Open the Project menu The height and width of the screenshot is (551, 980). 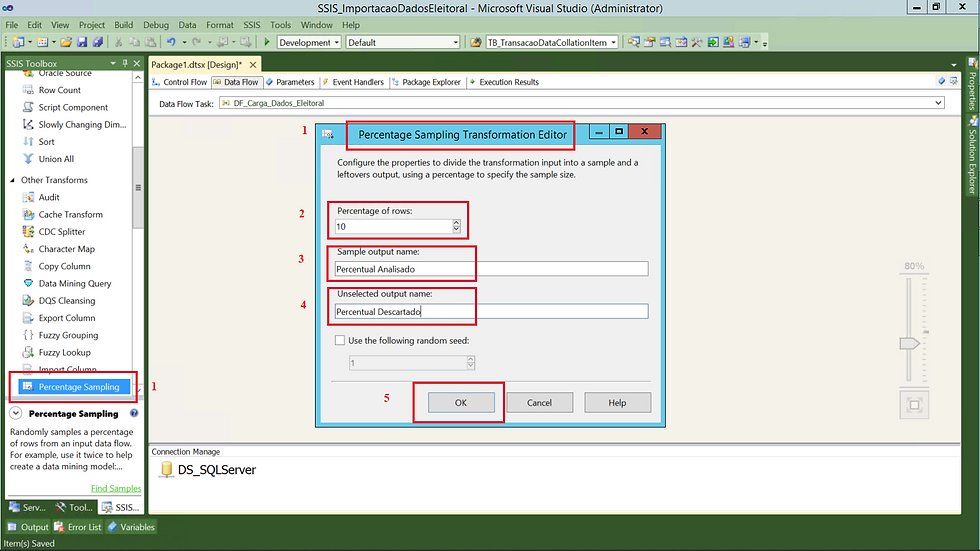pos(92,25)
